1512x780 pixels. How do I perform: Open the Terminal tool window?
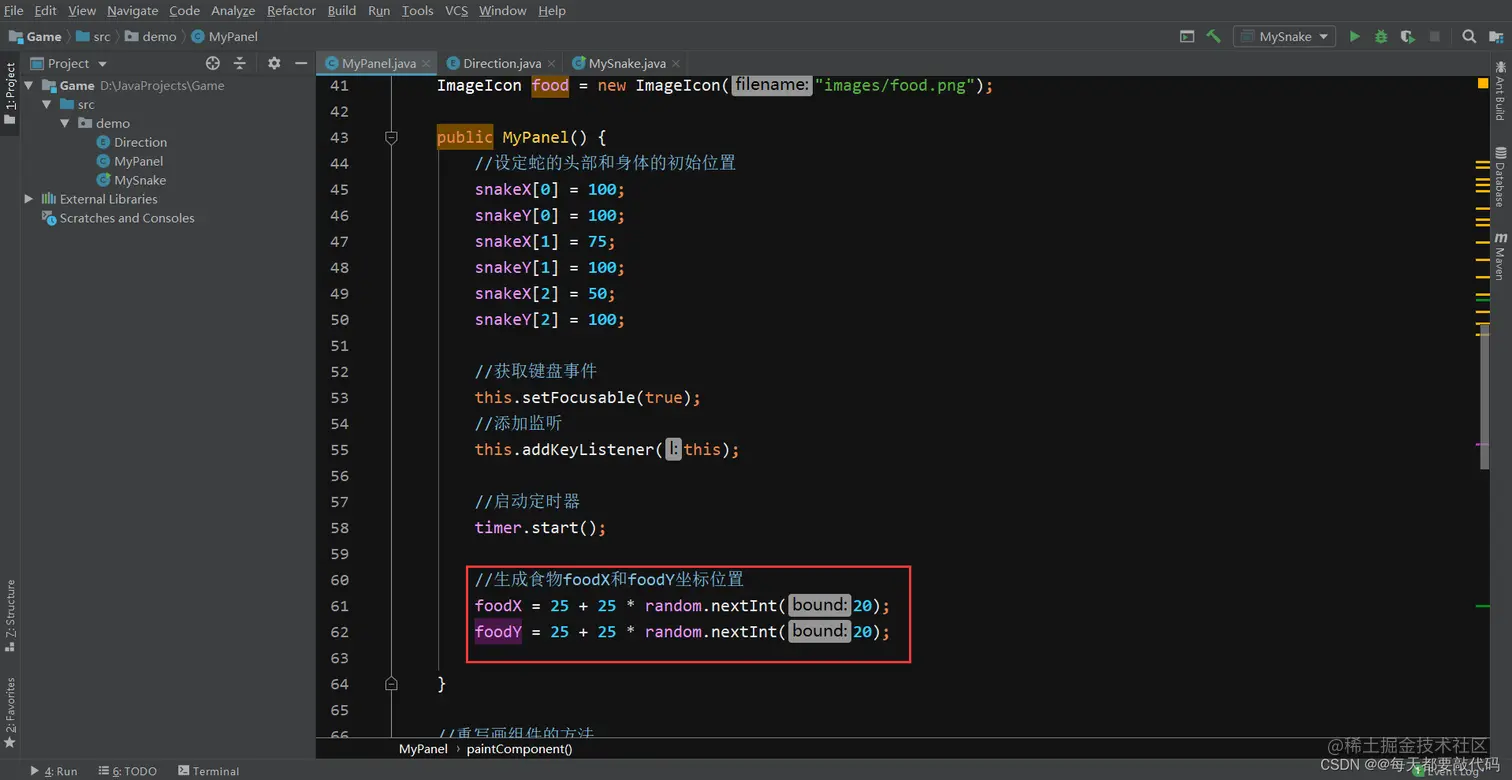coord(208,771)
